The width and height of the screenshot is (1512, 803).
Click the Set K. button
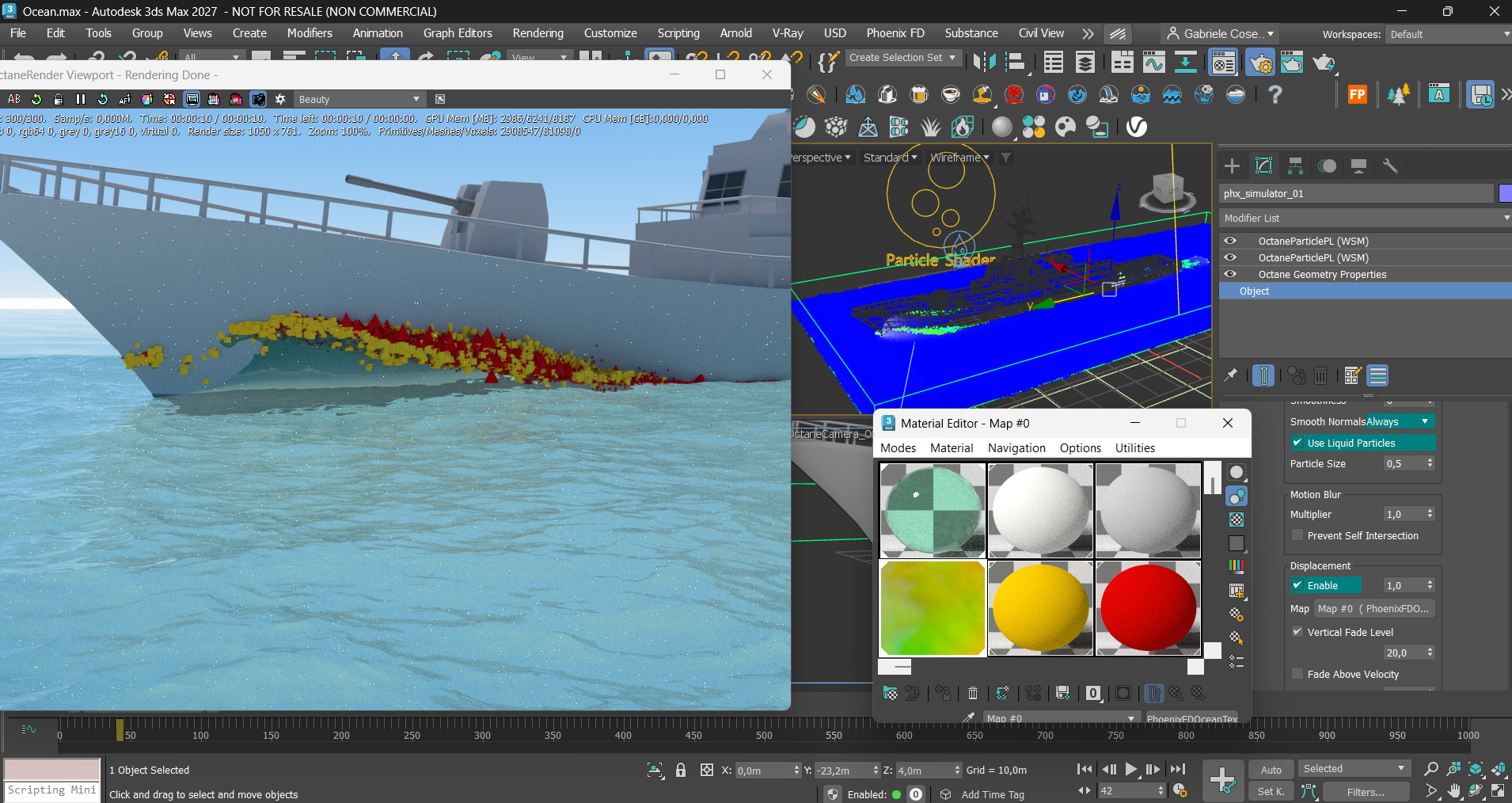[x=1271, y=792]
